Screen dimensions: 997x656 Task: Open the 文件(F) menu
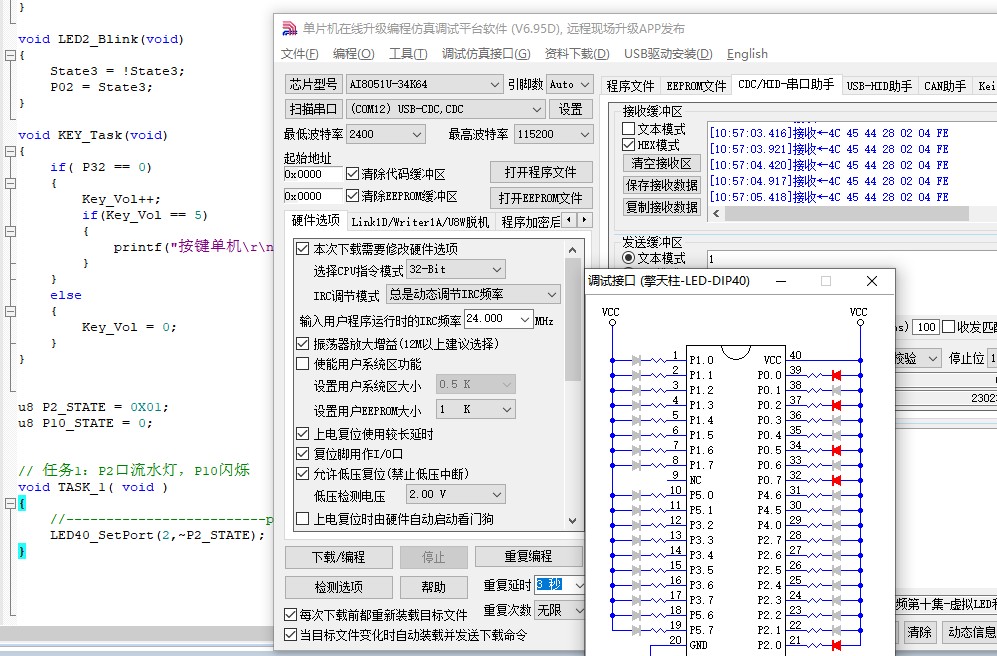coord(299,54)
